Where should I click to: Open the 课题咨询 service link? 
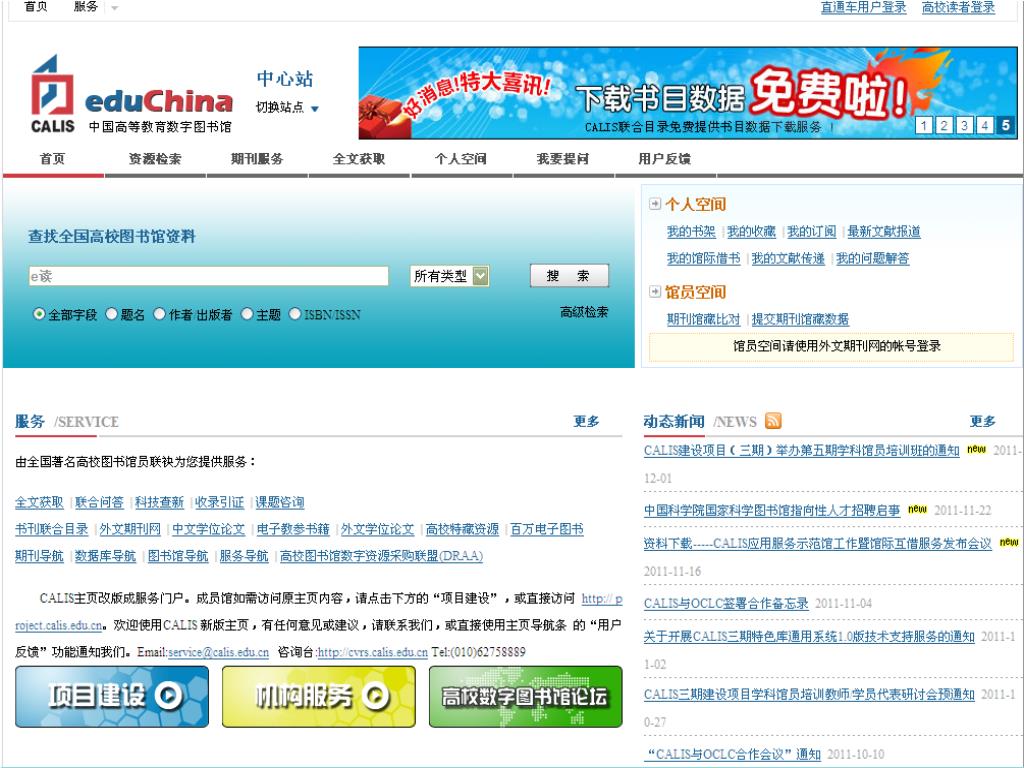tap(280, 502)
